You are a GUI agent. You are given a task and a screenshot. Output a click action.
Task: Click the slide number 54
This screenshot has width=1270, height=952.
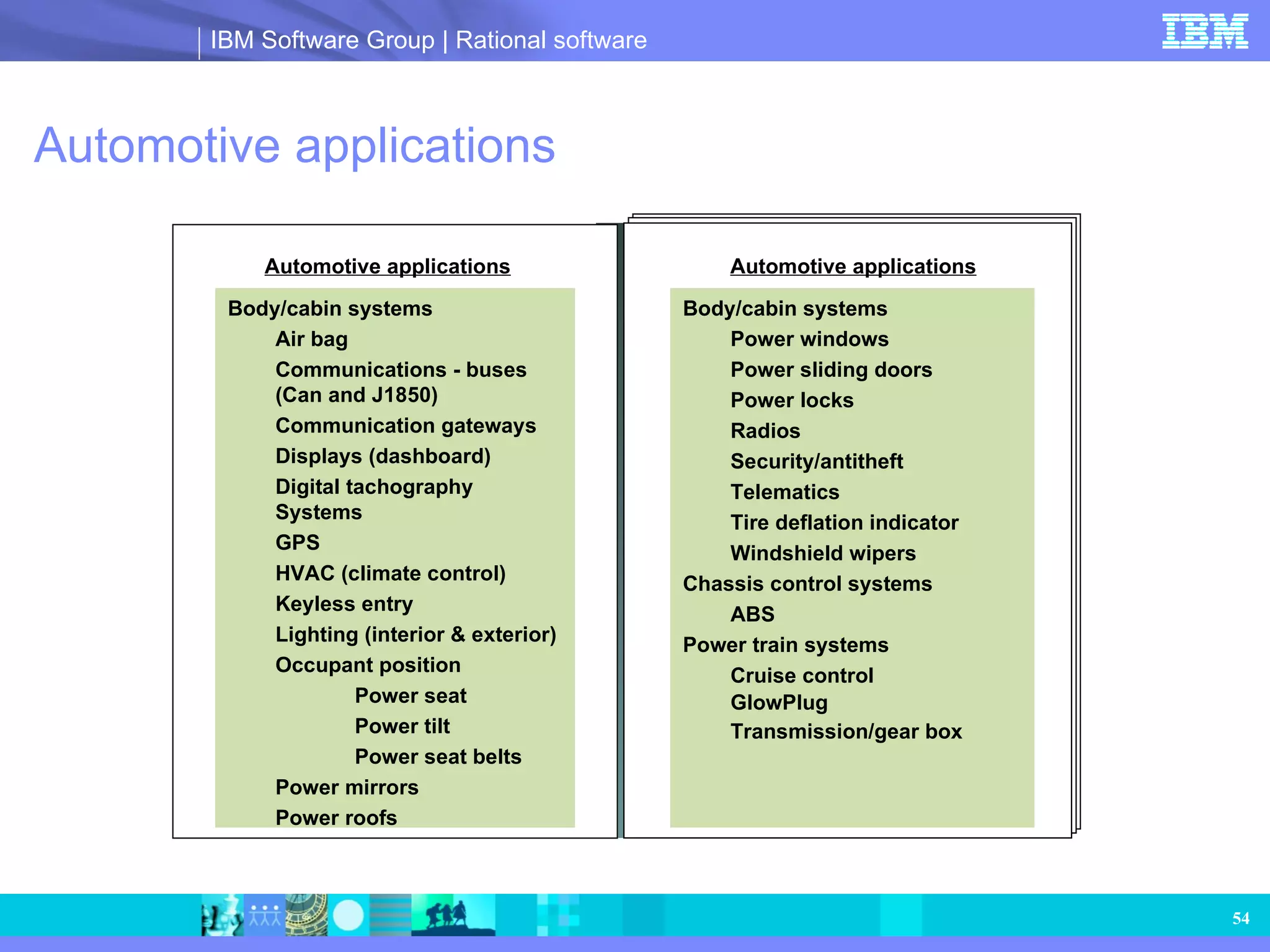(x=1240, y=918)
